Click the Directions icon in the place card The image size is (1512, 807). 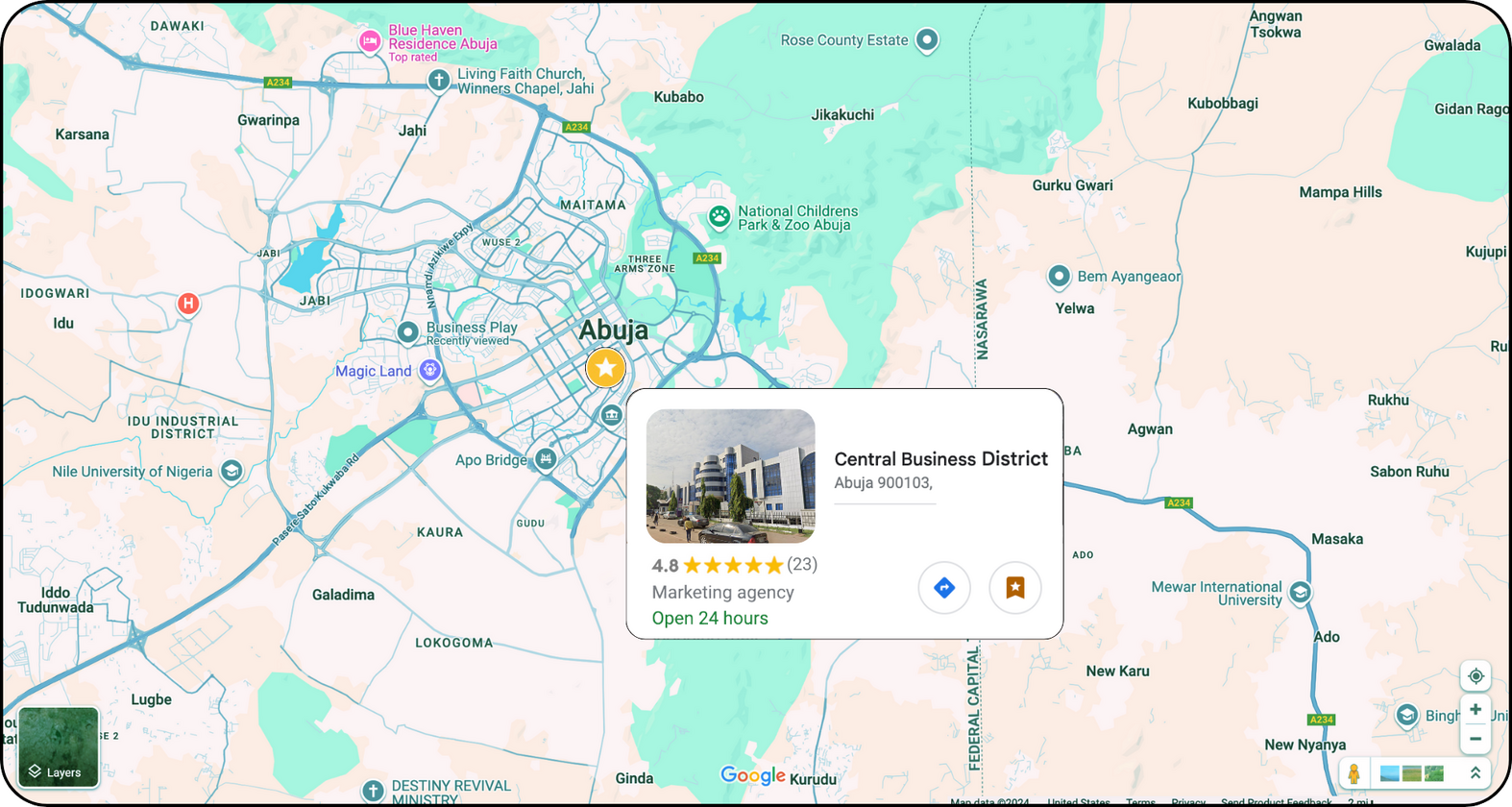944,587
